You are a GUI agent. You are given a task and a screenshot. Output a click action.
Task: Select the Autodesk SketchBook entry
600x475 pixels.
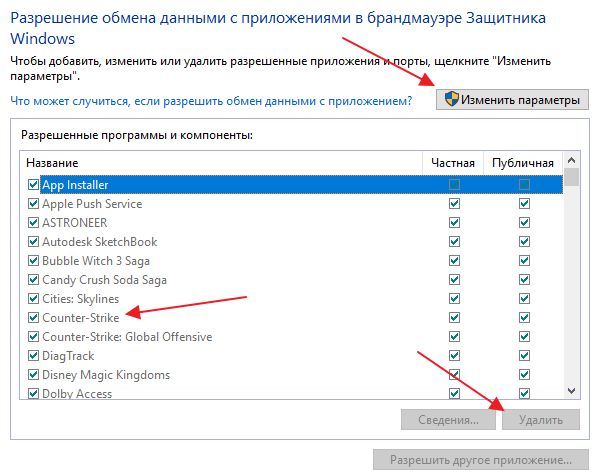[x=99, y=242]
